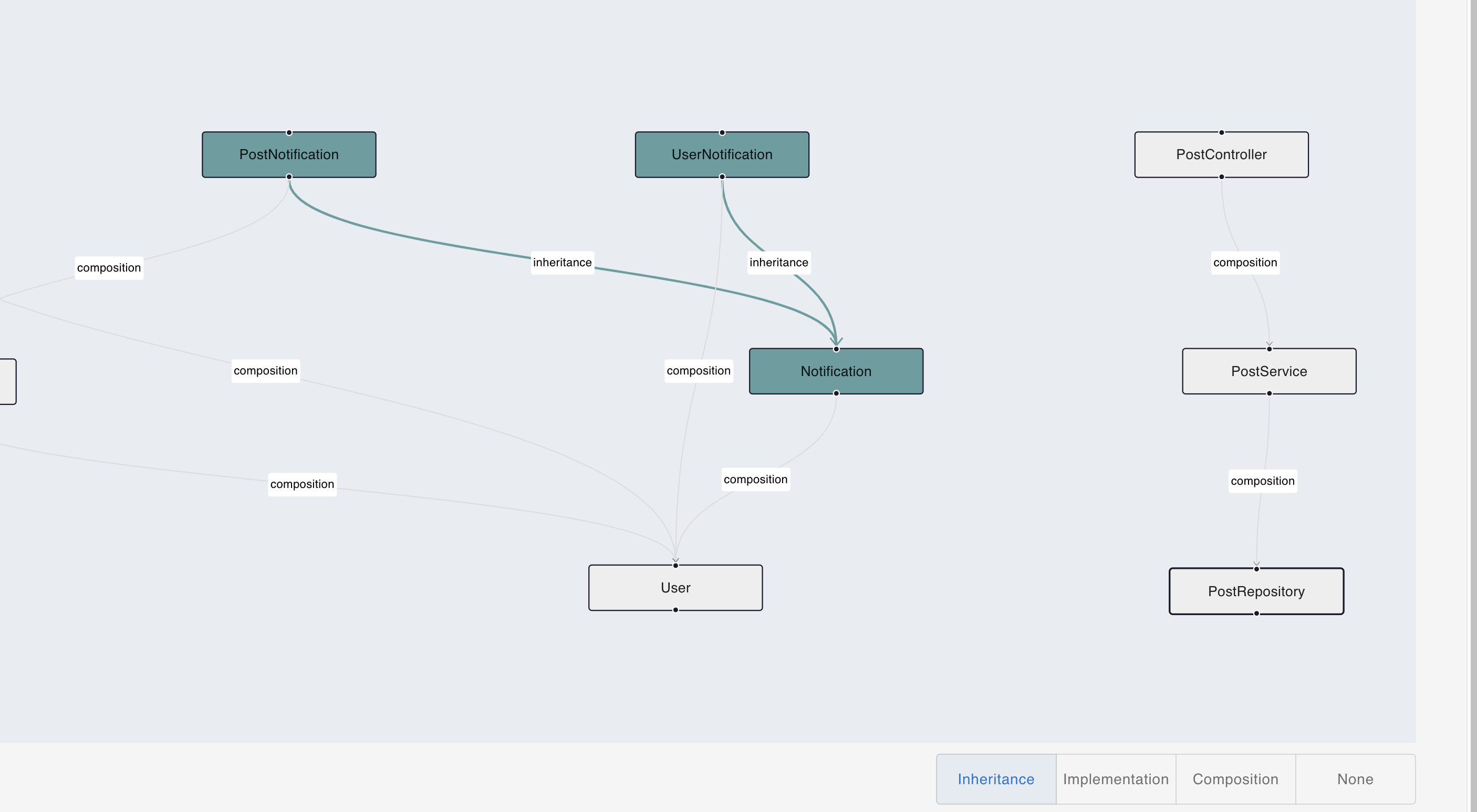The image size is (1477, 812).
Task: Click the inheritance label below UserNotification
Action: 778,263
